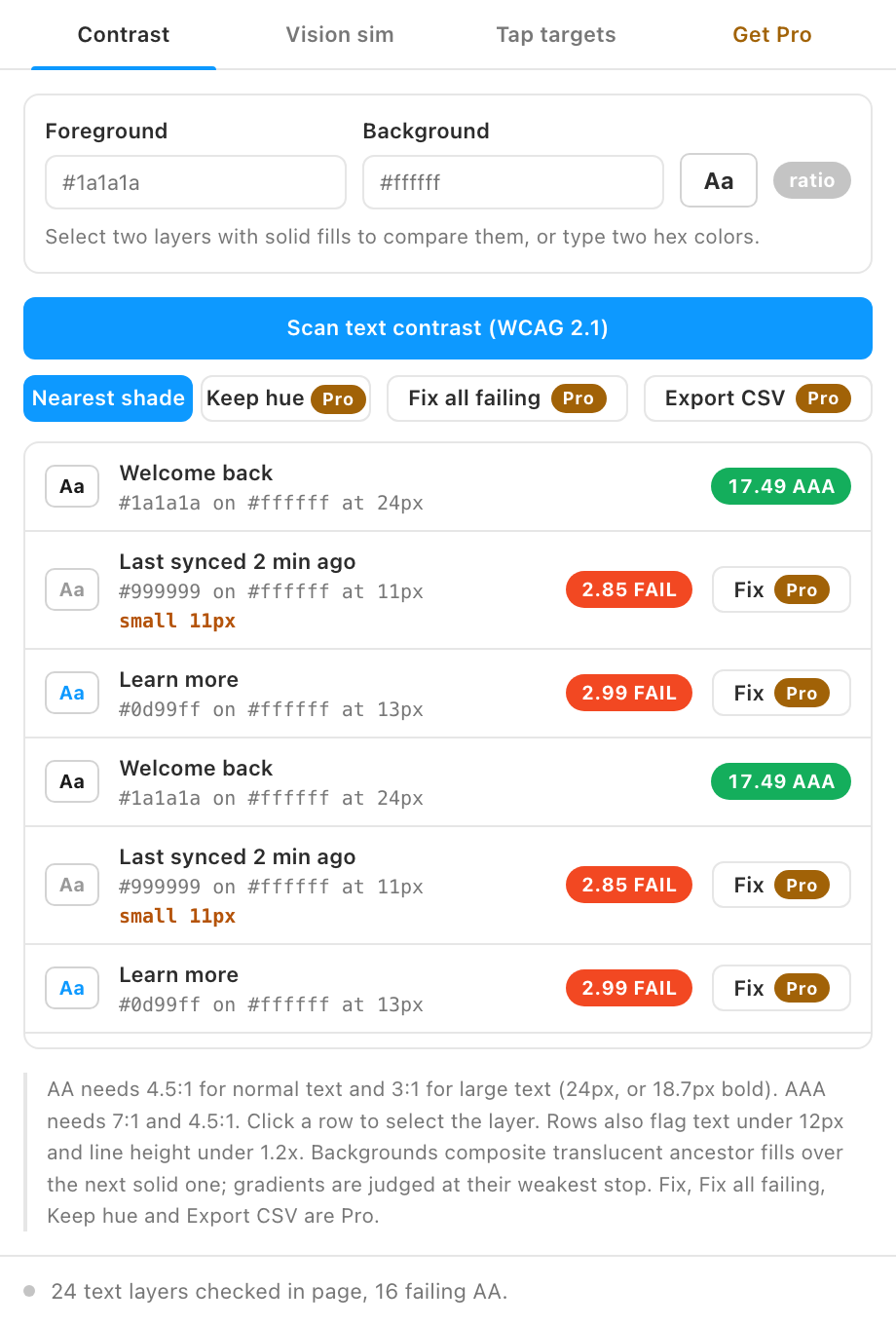Click the first Welcome back 17.49 AAA badge

pyautogui.click(x=781, y=486)
